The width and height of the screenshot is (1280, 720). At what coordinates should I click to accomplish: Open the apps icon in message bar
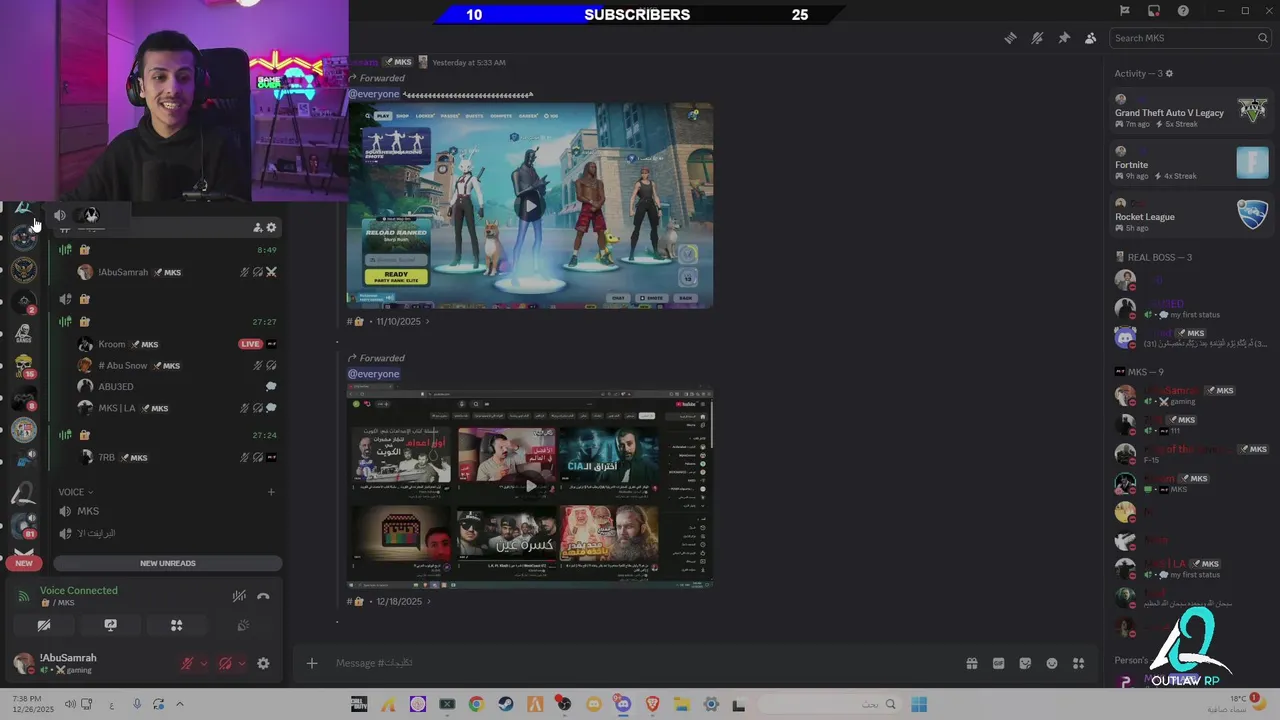tap(1078, 663)
